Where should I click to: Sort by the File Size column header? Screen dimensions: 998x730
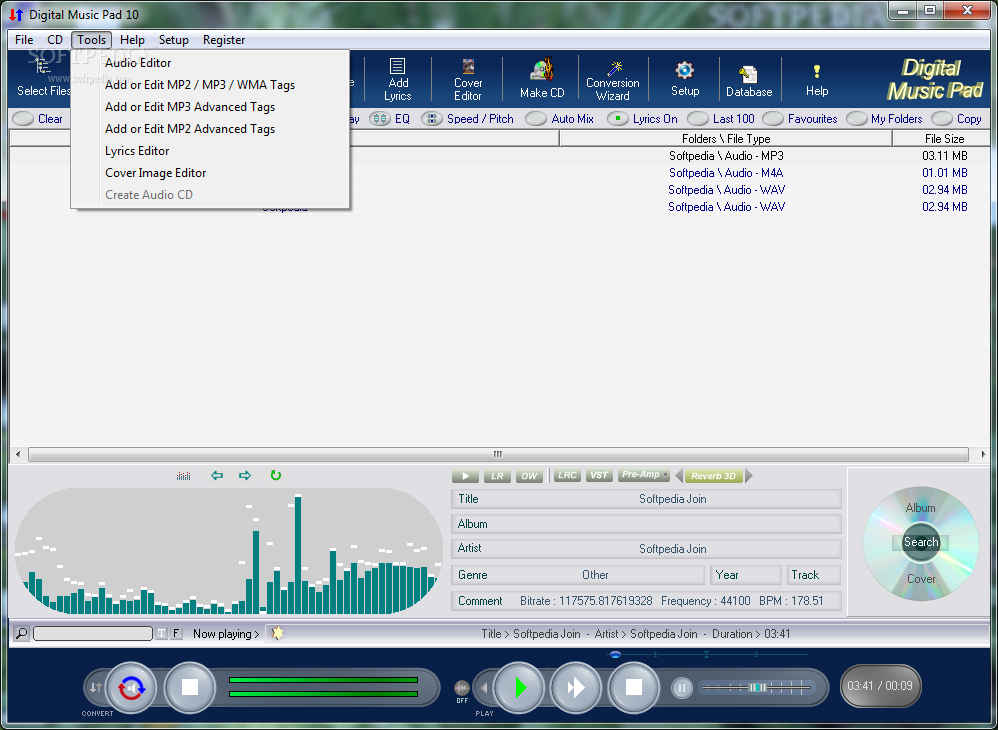click(941, 139)
